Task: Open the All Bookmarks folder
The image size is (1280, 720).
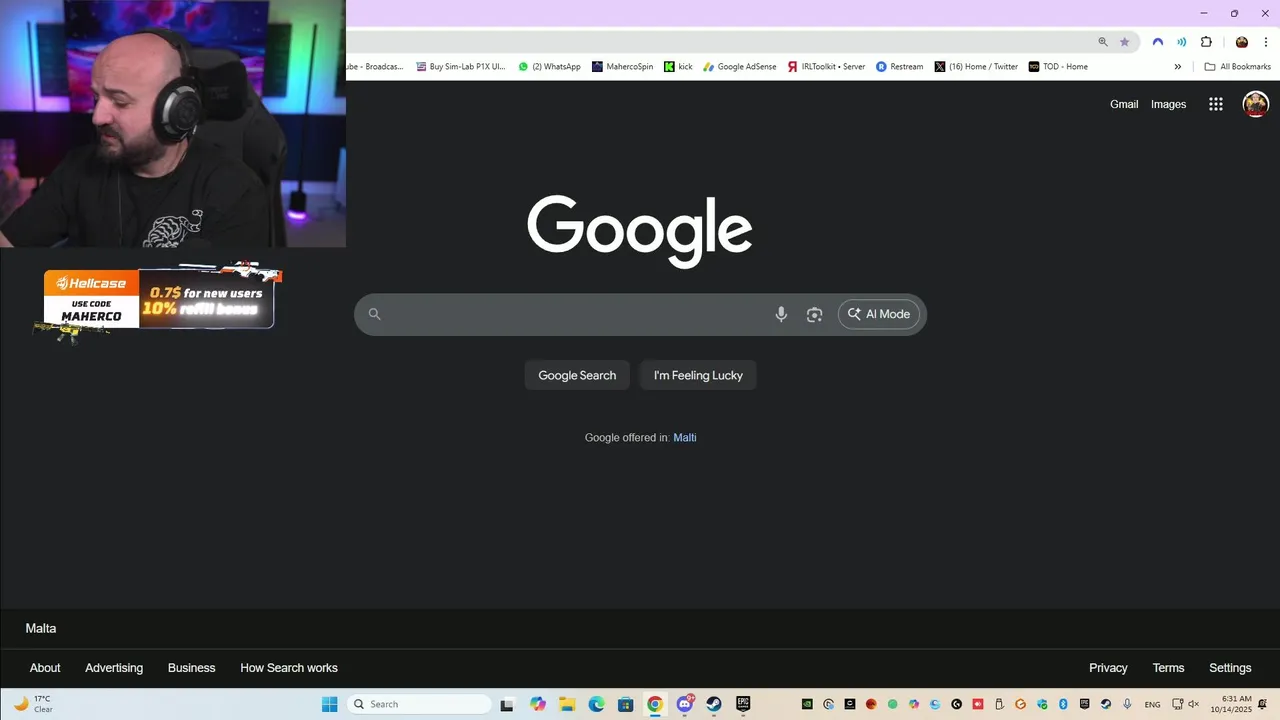Action: (x=1238, y=67)
